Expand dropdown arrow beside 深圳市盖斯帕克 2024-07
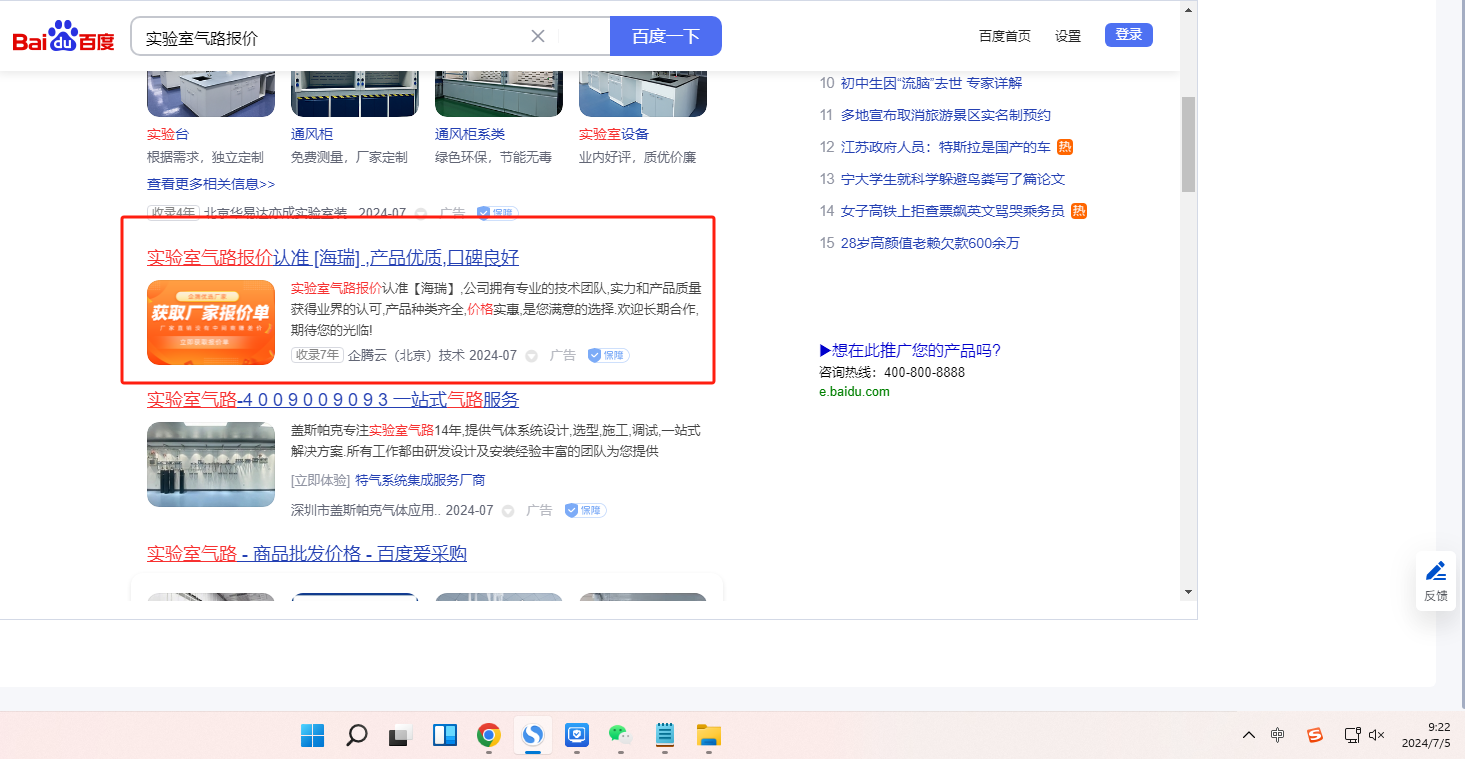This screenshot has height=759, width=1465. tap(508, 511)
